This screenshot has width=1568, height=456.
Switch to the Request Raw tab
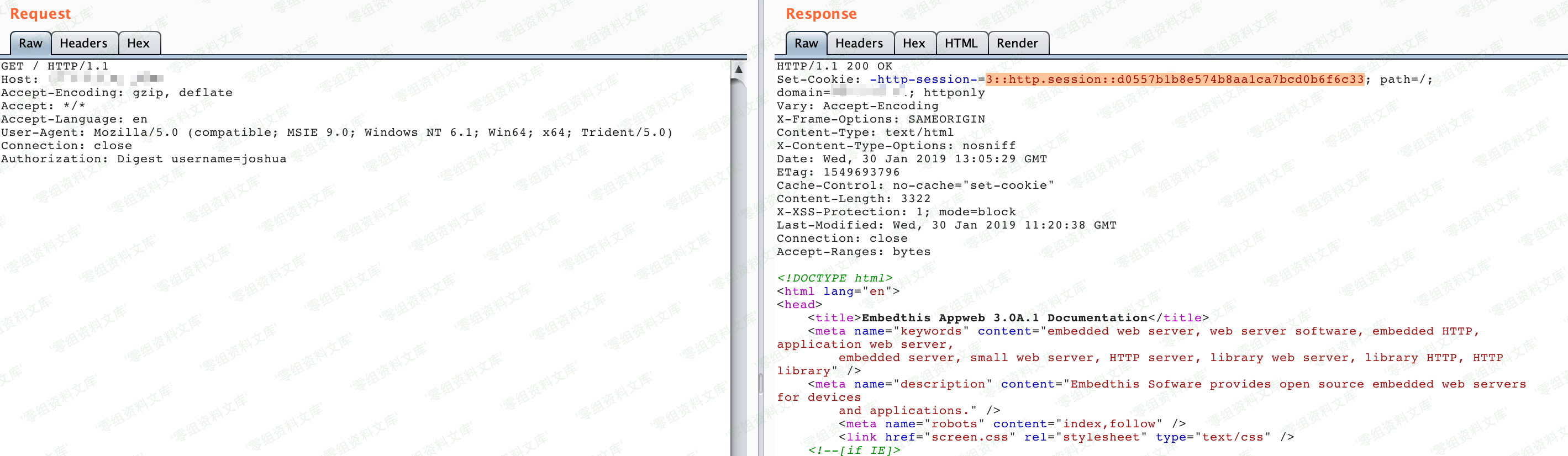pos(30,43)
